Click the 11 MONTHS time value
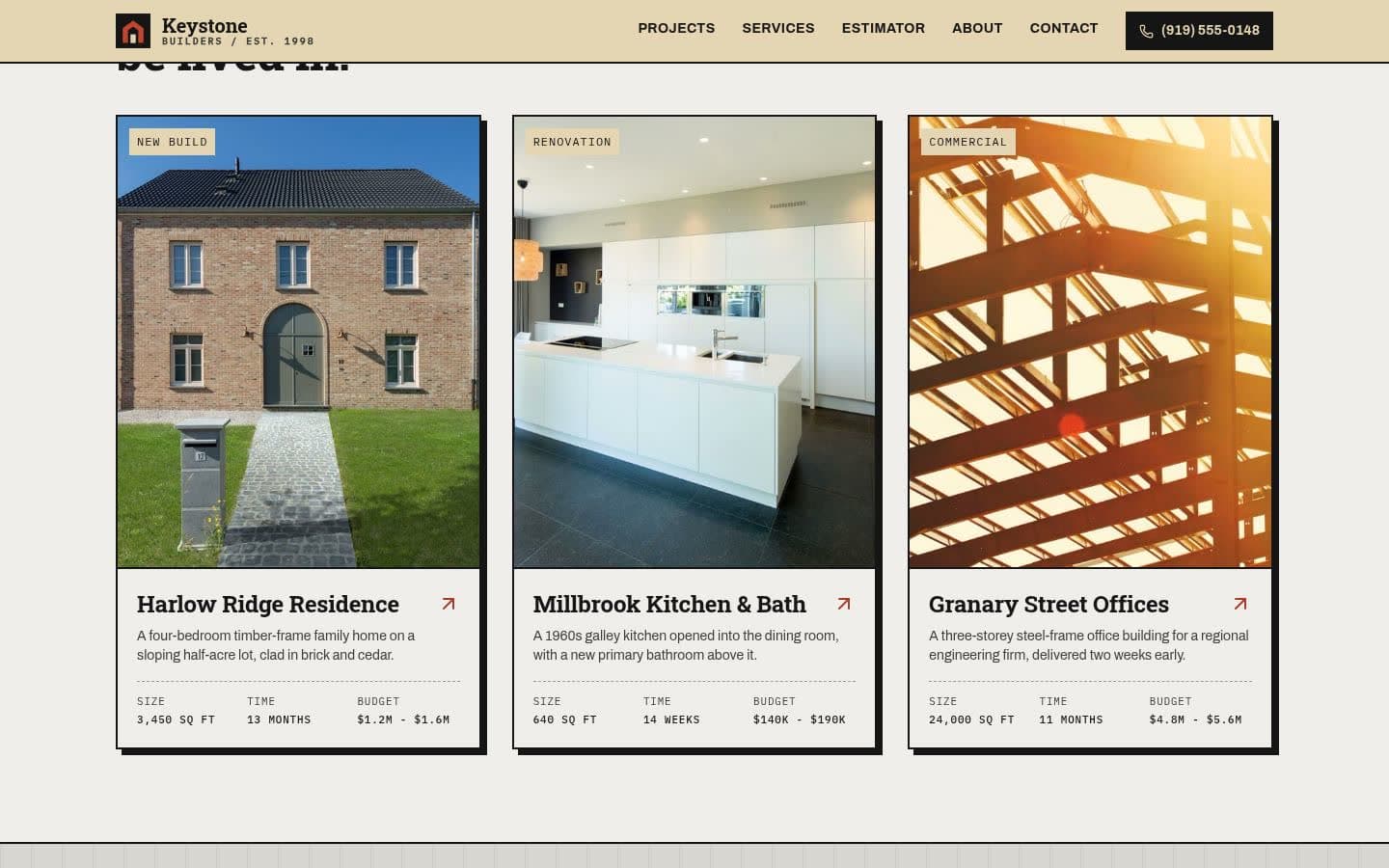This screenshot has height=868, width=1389. (x=1071, y=719)
